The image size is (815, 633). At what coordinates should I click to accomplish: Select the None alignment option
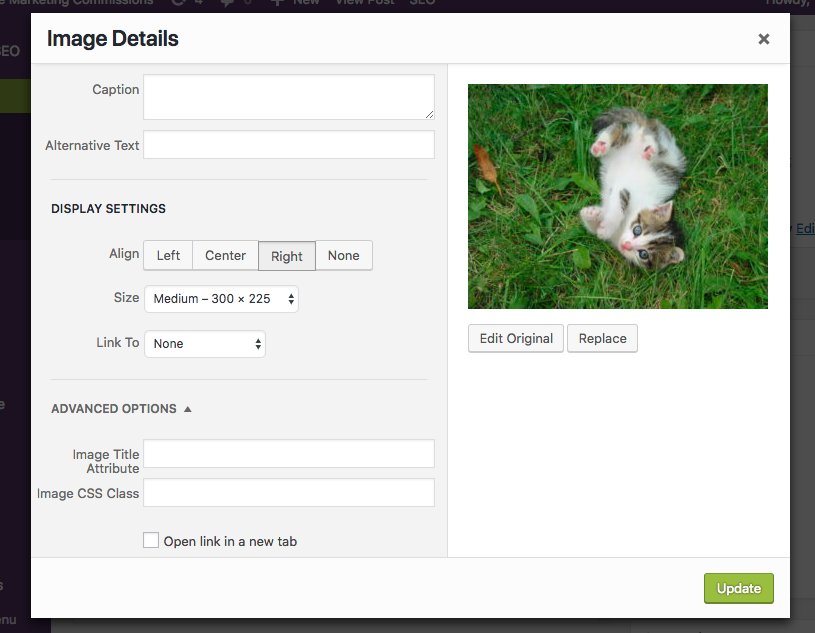coord(343,256)
